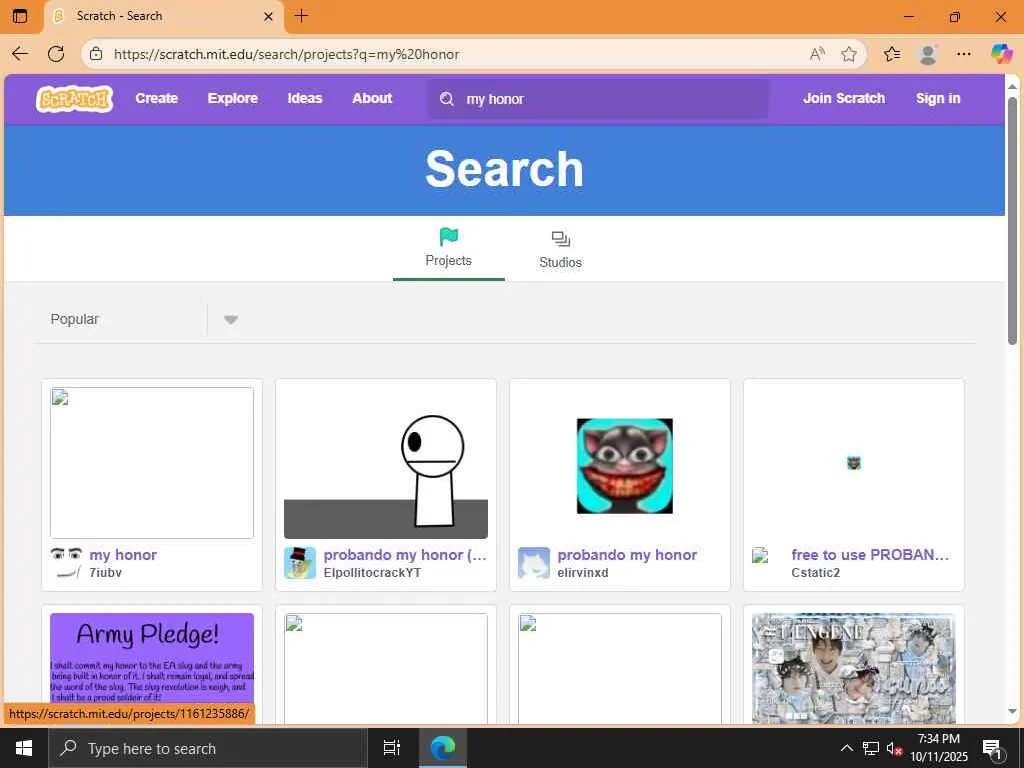The height and width of the screenshot is (768, 1024).
Task: Expand the Popular sort dropdown arrow
Action: click(x=231, y=319)
